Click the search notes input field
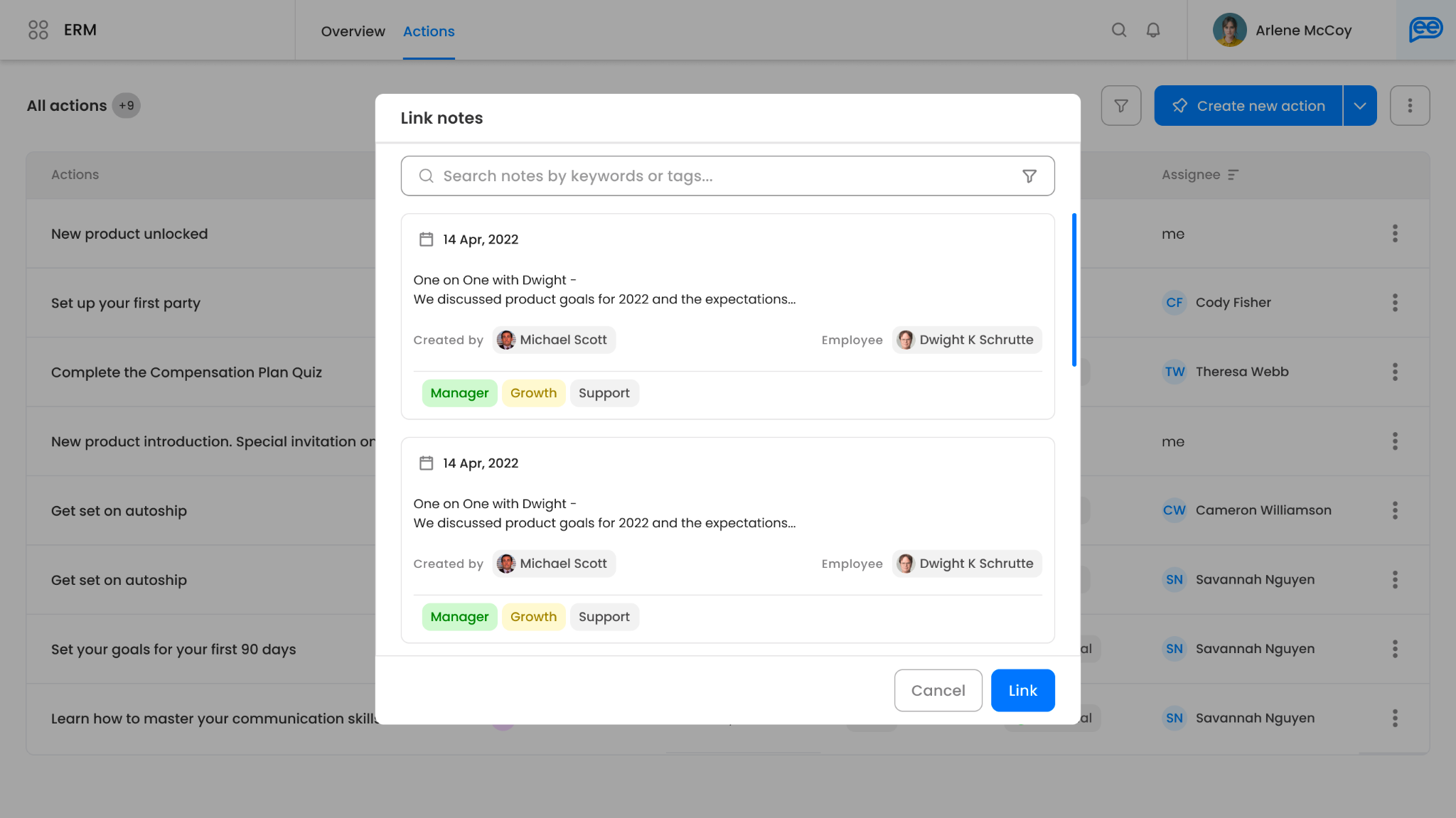 pyautogui.click(x=711, y=176)
